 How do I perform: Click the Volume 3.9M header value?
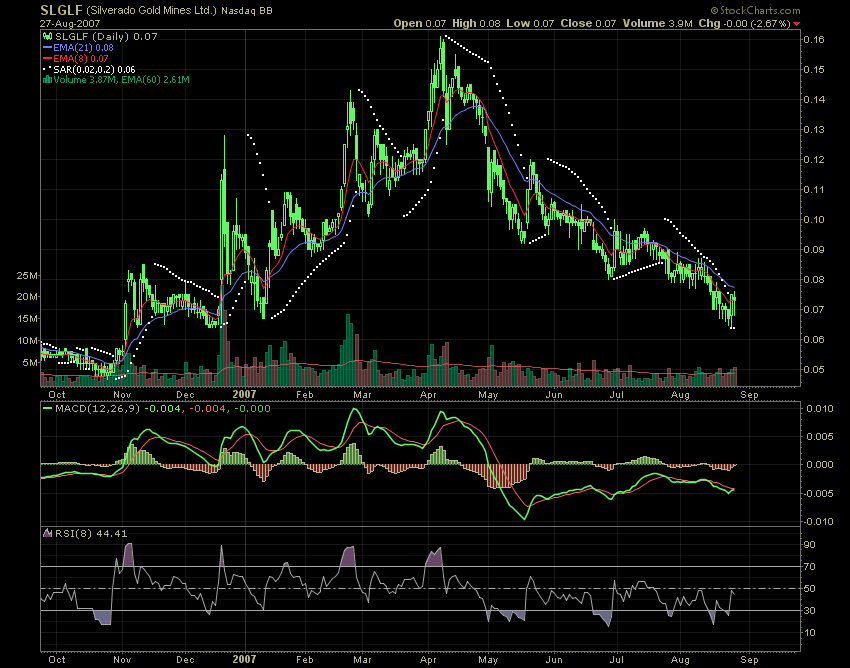(x=658, y=23)
